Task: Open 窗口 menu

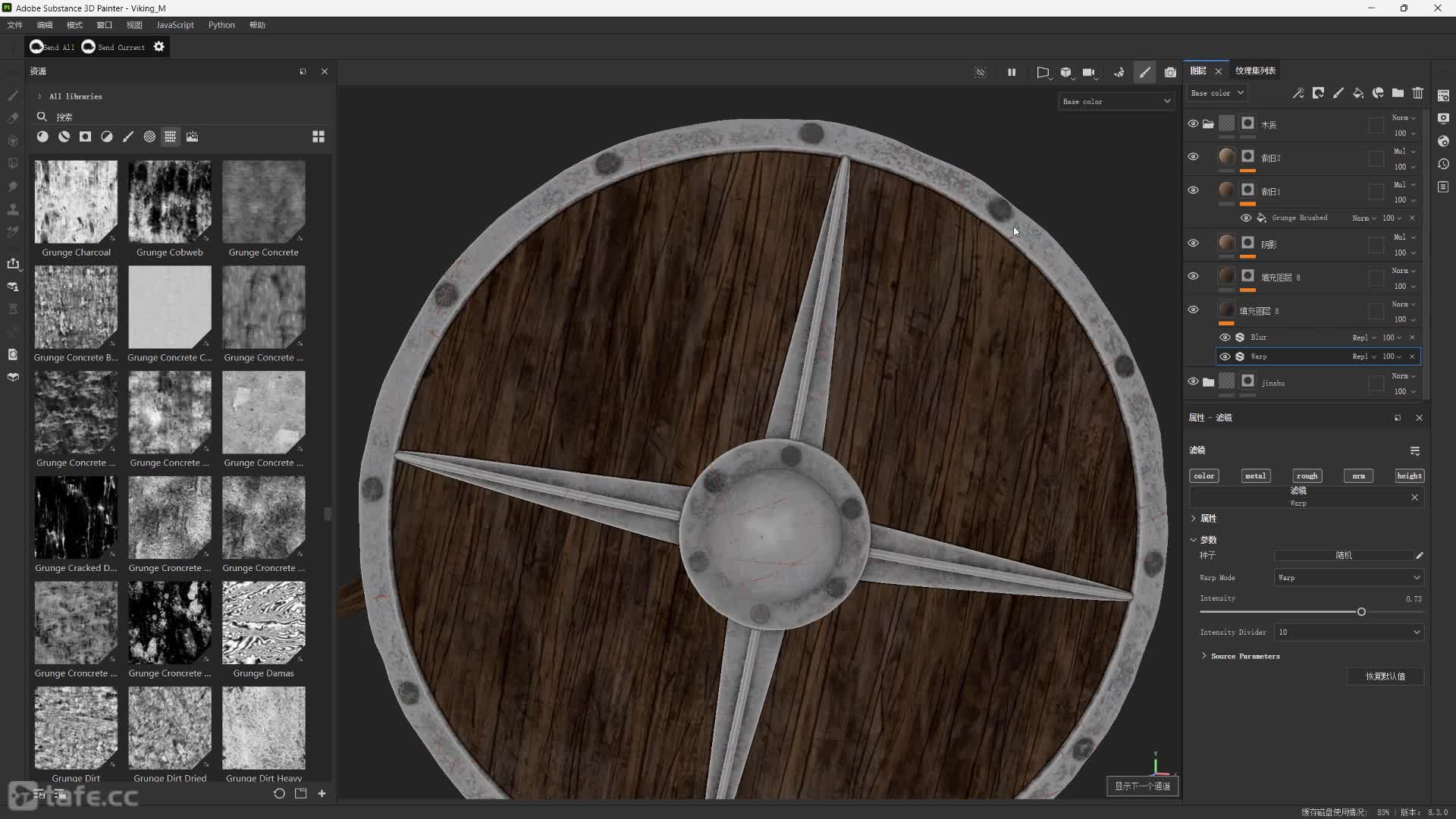Action: 105,25
